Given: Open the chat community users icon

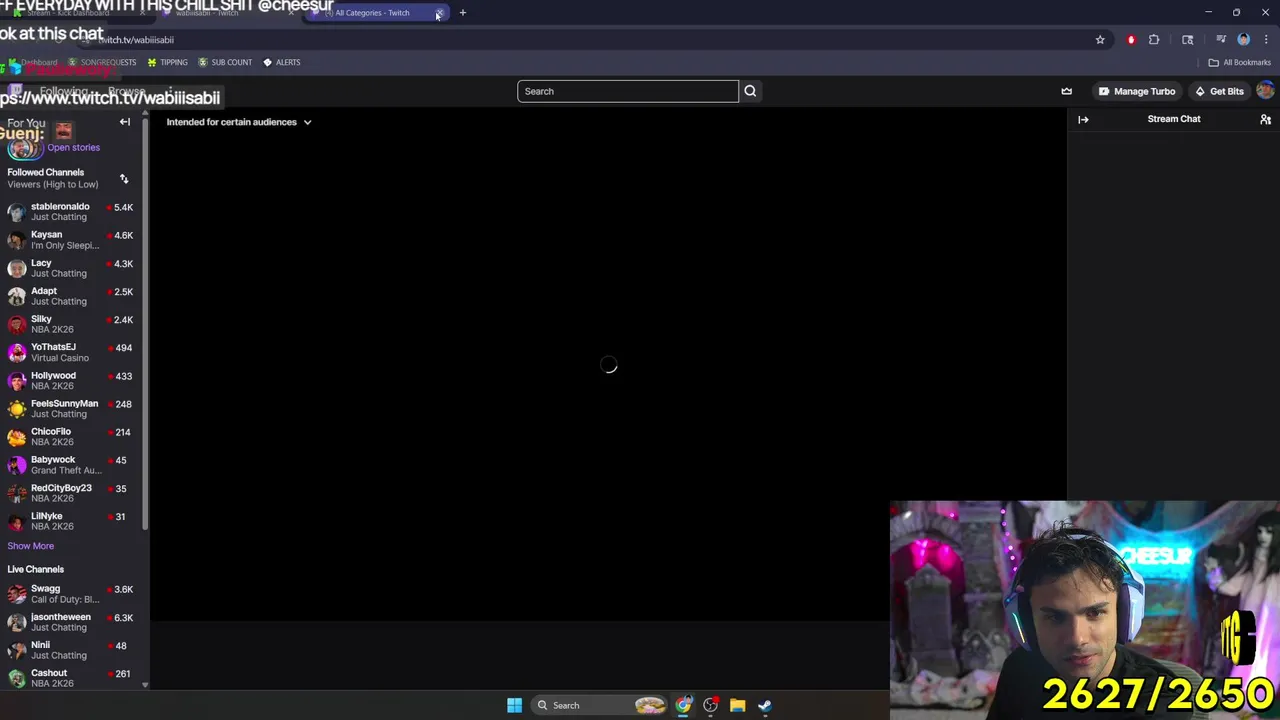Looking at the screenshot, I should (x=1265, y=119).
